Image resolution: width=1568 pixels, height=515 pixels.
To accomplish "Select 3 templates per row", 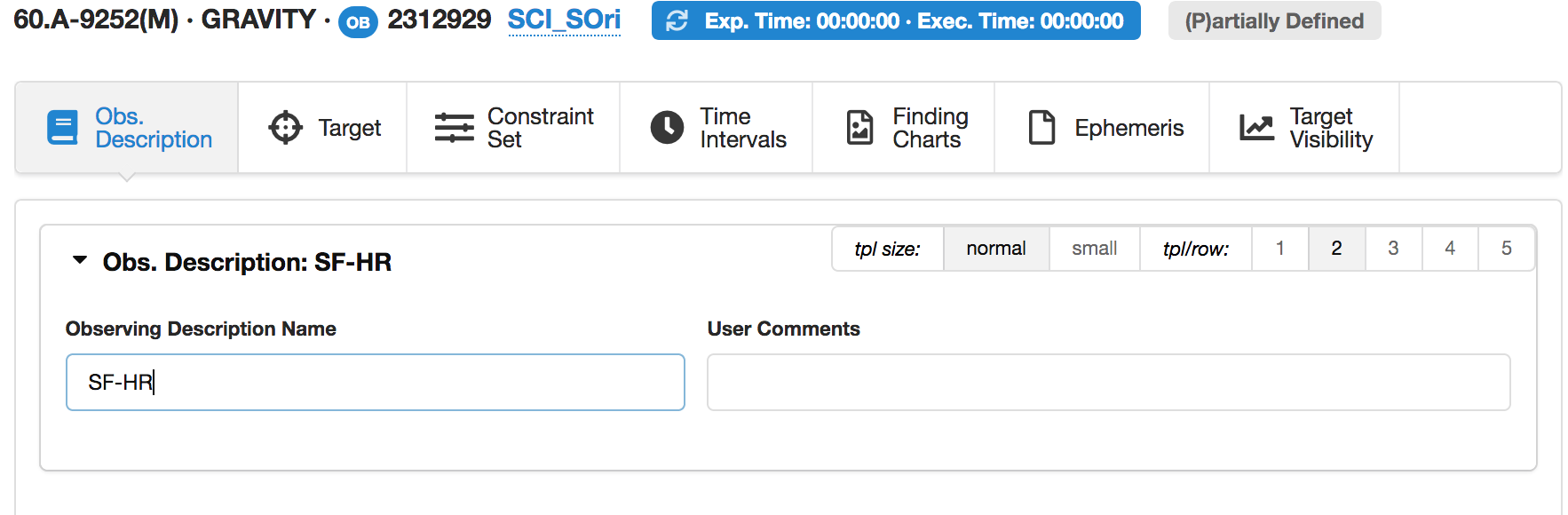I will click(x=1393, y=249).
